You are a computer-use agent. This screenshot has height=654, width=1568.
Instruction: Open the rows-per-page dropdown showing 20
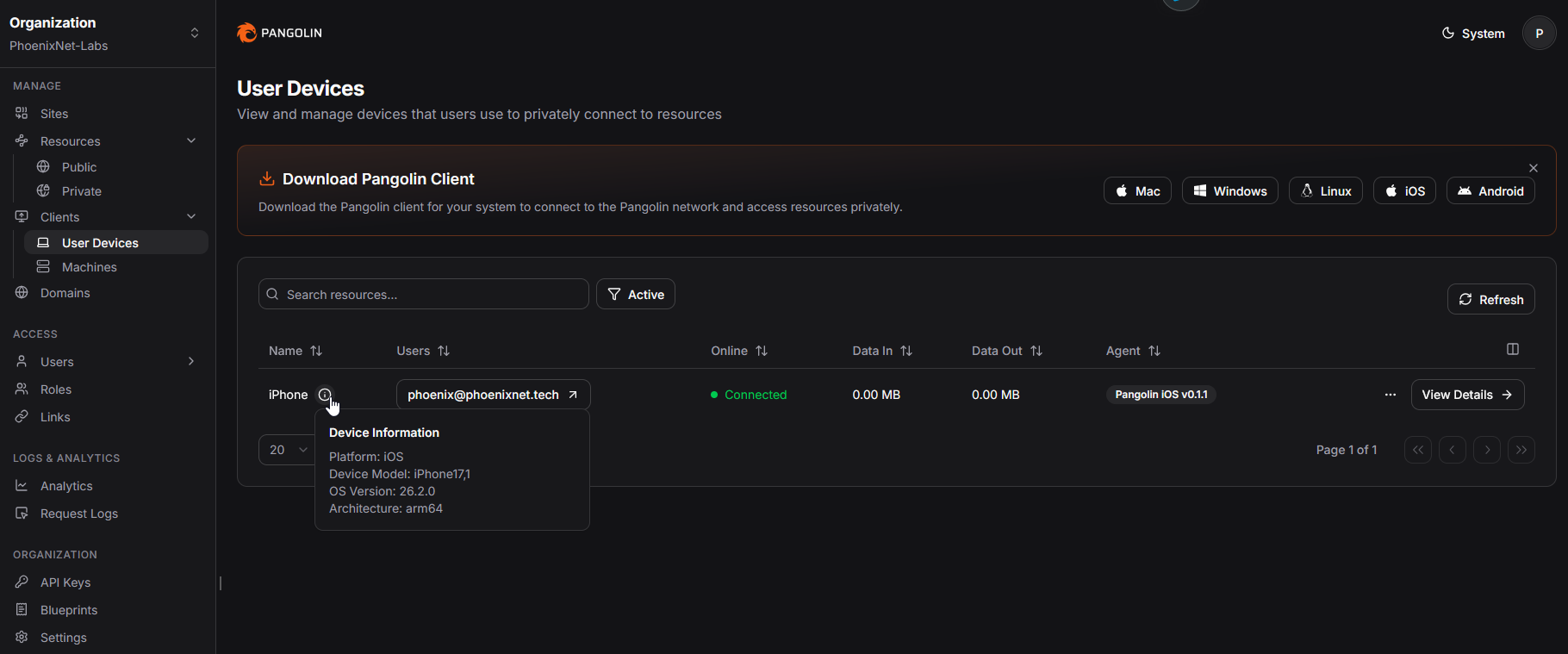(288, 450)
